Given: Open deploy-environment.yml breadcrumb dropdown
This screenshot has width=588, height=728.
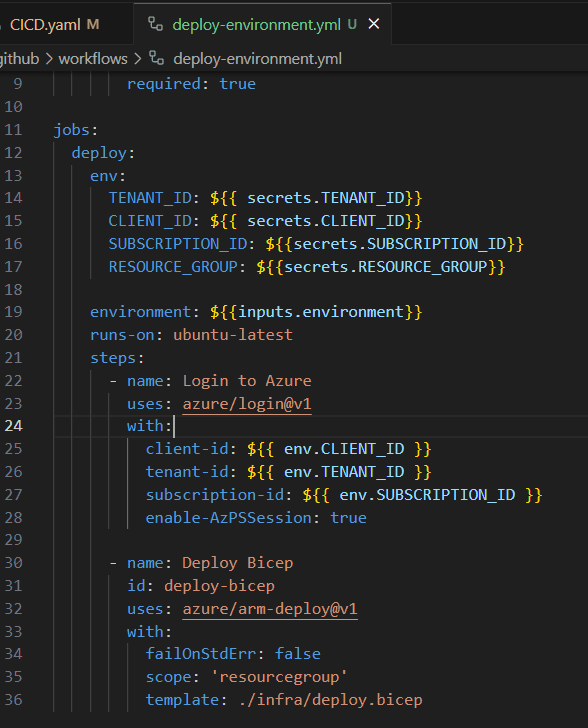Looking at the screenshot, I should click(257, 58).
